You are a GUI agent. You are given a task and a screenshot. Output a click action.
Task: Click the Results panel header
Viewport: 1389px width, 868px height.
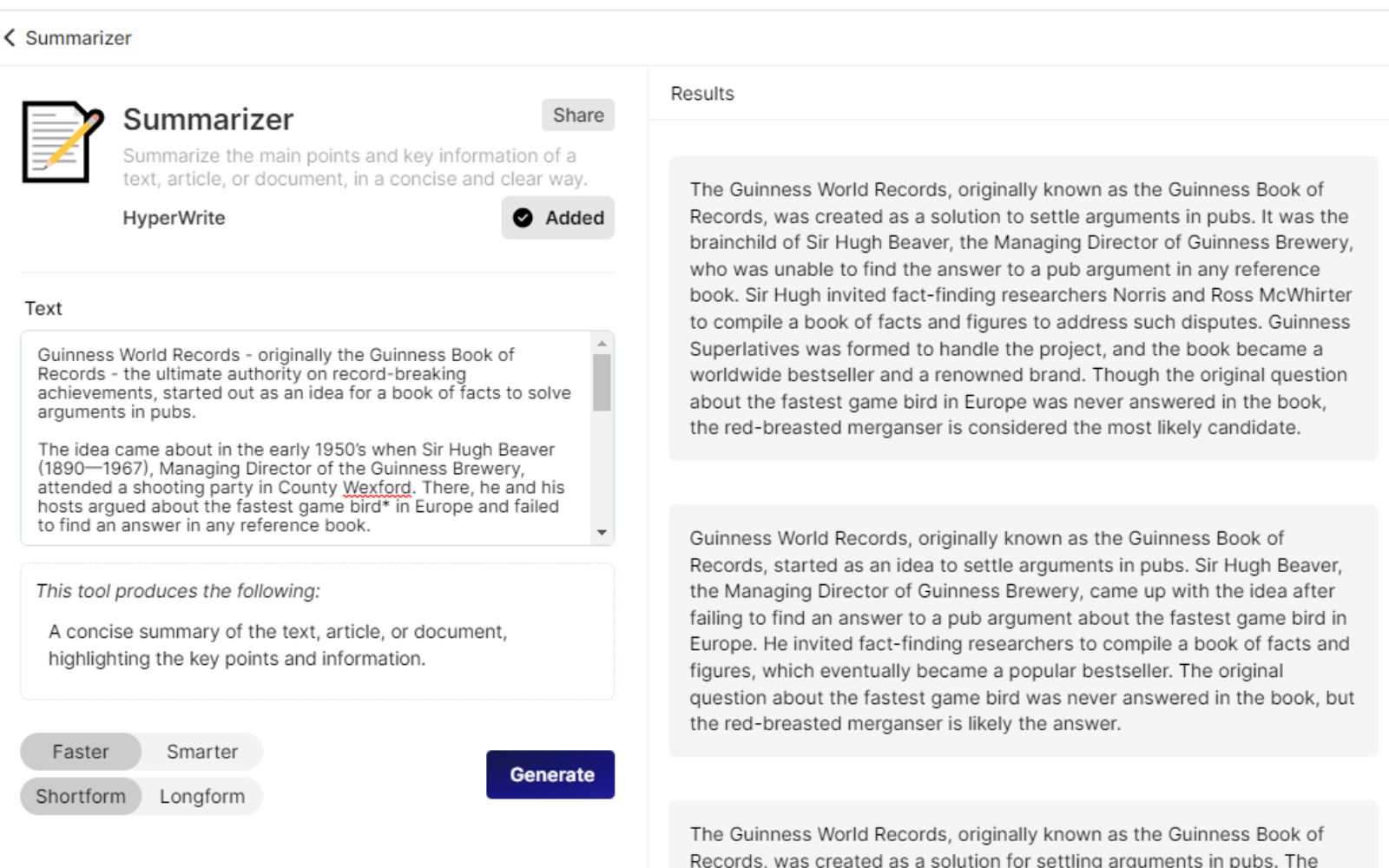[x=702, y=94]
